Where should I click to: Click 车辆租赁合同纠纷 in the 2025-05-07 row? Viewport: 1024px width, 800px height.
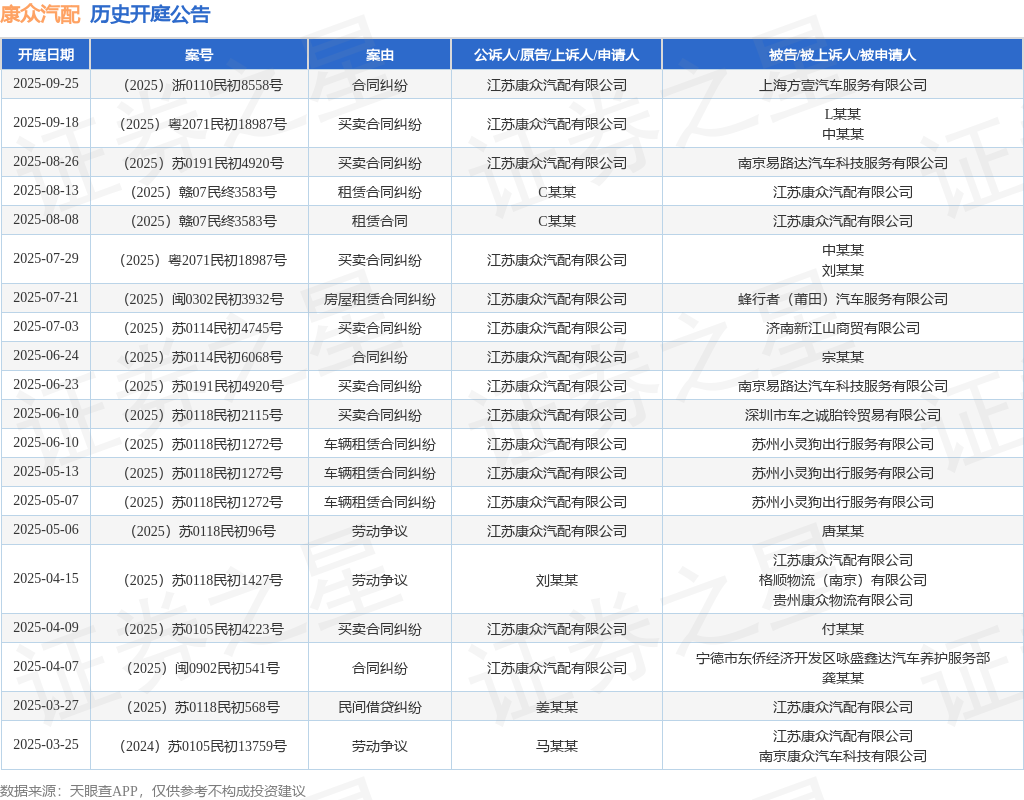click(x=379, y=502)
